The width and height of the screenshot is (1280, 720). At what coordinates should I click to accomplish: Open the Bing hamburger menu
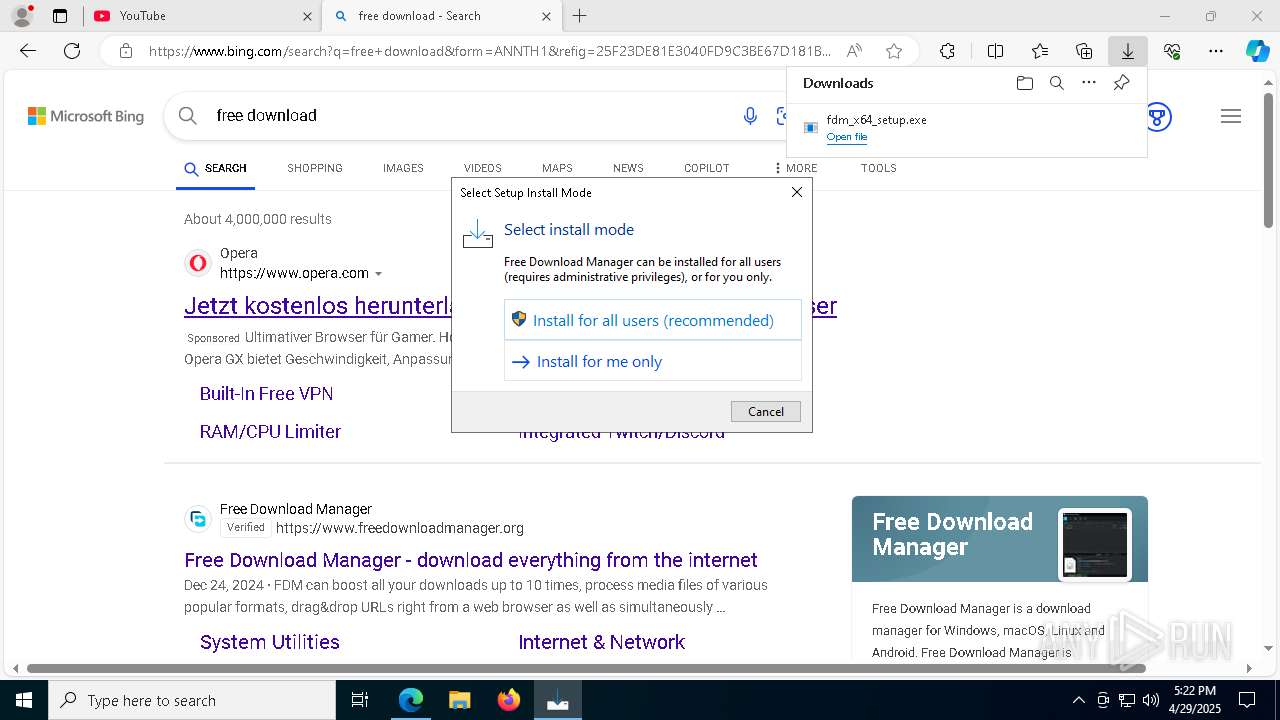tap(1231, 117)
